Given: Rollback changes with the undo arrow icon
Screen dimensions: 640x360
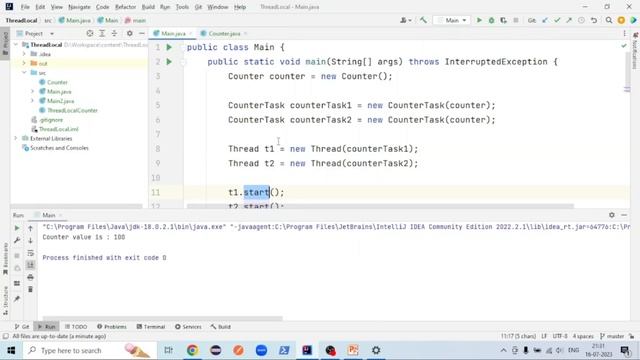Looking at the screenshot, I should 594,20.
